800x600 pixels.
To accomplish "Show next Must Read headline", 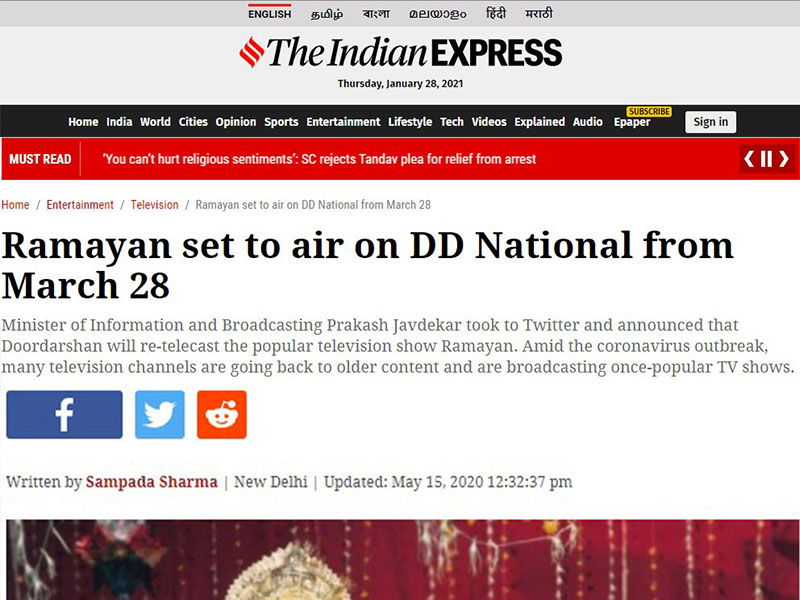I will pyautogui.click(x=784, y=159).
